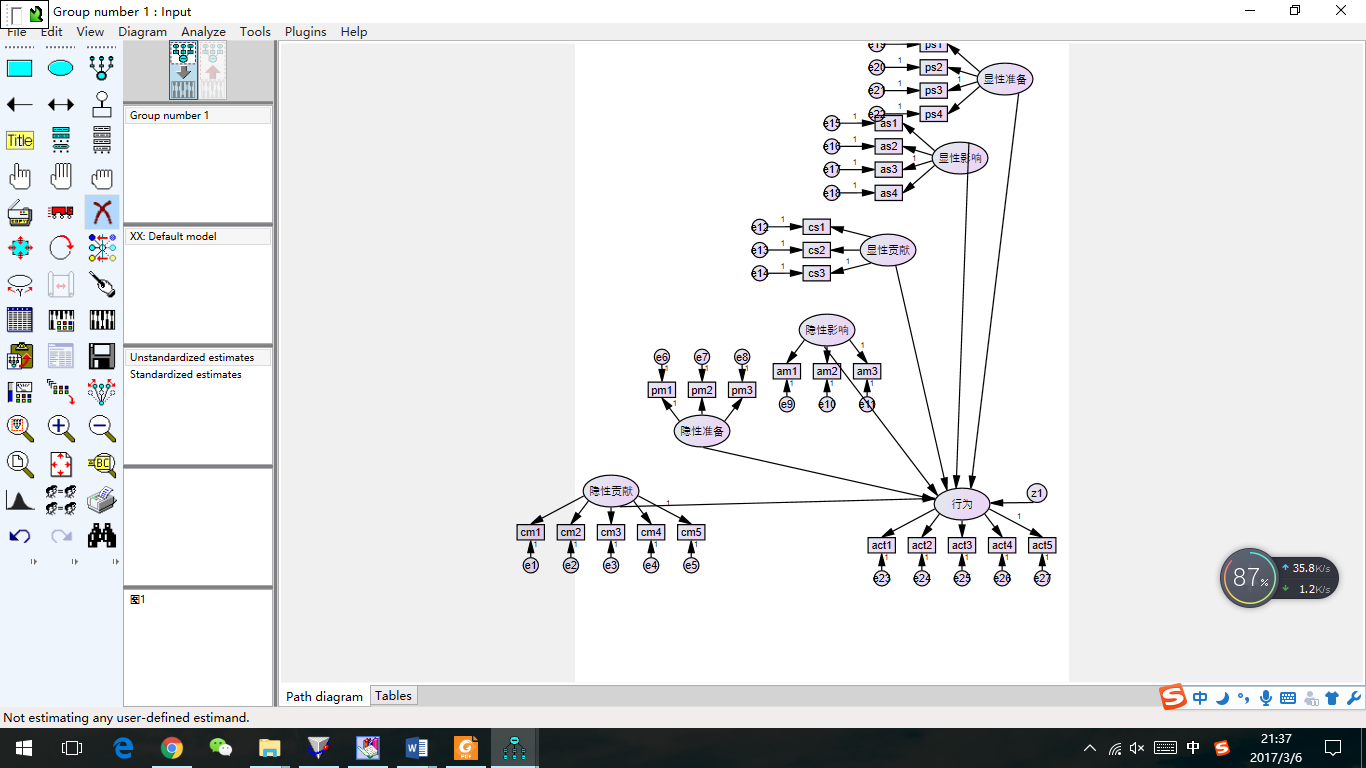This screenshot has height=768, width=1366.
Task: Open the Analyze menu
Action: (x=203, y=32)
